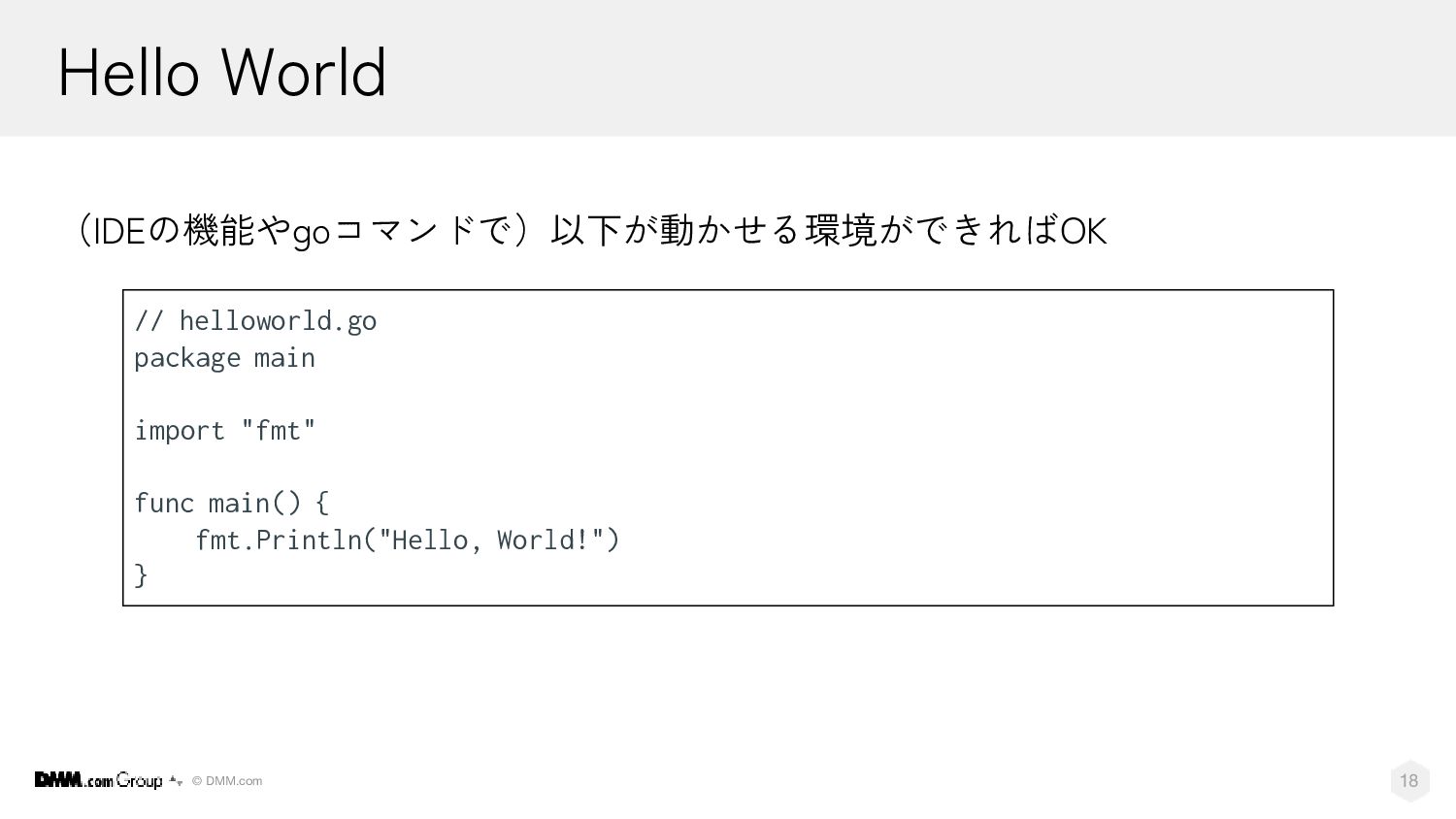Click the word go in the sentence

click(x=311, y=234)
